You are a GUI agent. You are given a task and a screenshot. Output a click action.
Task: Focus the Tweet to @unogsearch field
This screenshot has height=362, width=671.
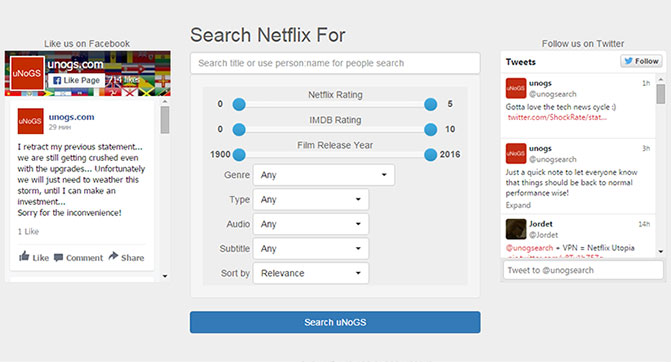coord(583,270)
